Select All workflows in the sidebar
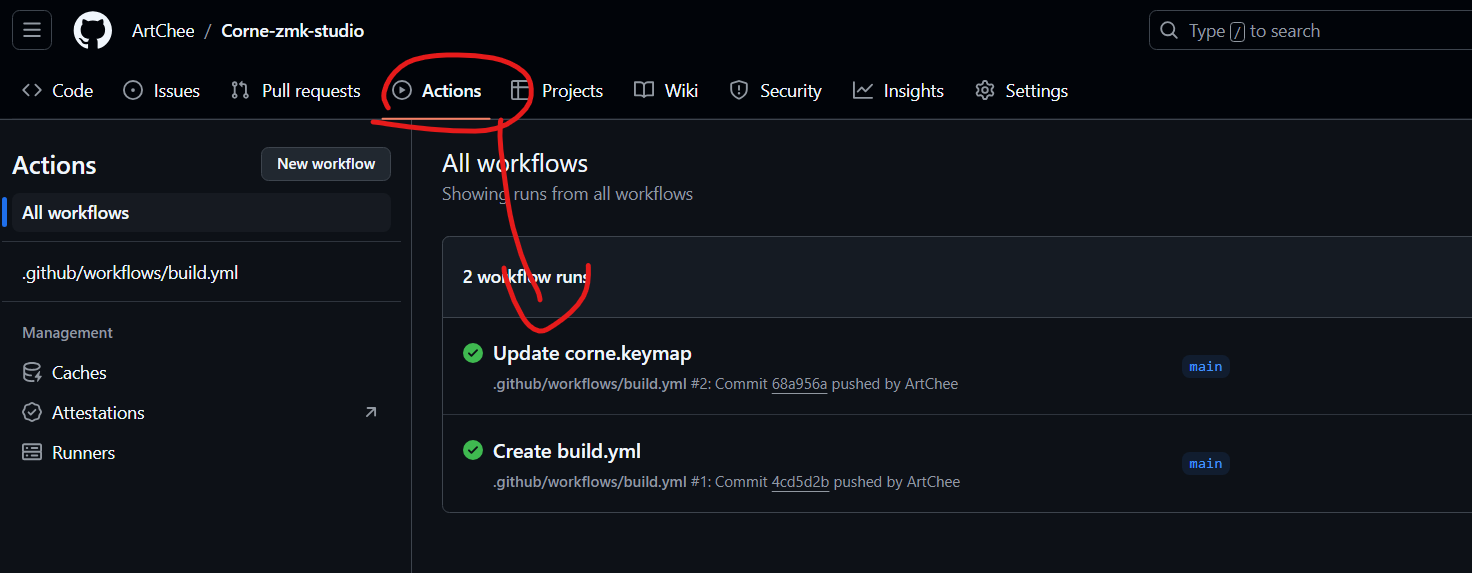This screenshot has width=1472, height=573. point(201,213)
